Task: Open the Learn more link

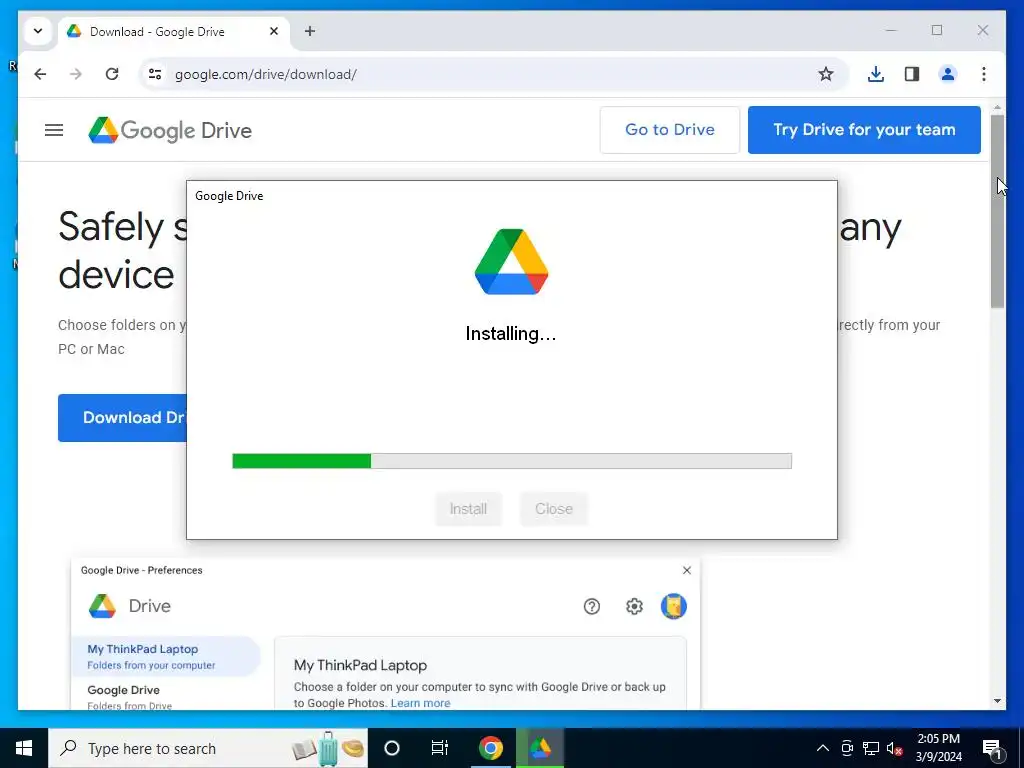Action: [x=421, y=703]
